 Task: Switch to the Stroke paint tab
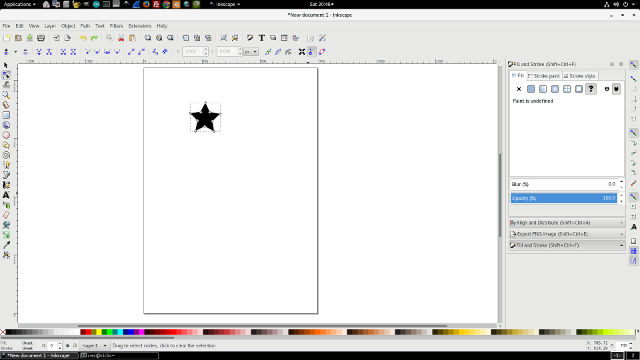point(544,76)
